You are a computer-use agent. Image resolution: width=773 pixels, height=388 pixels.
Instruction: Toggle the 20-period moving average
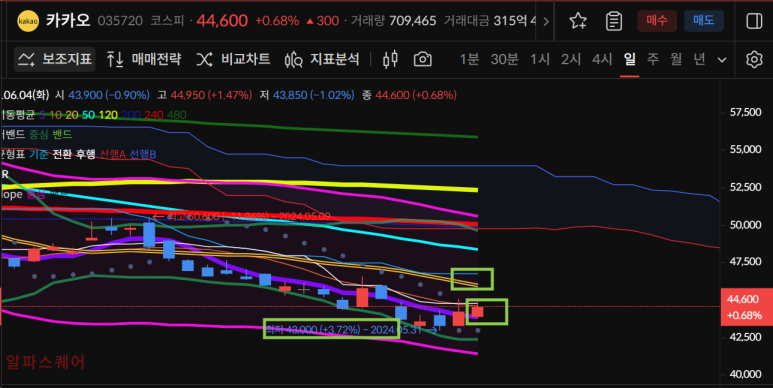coord(72,115)
